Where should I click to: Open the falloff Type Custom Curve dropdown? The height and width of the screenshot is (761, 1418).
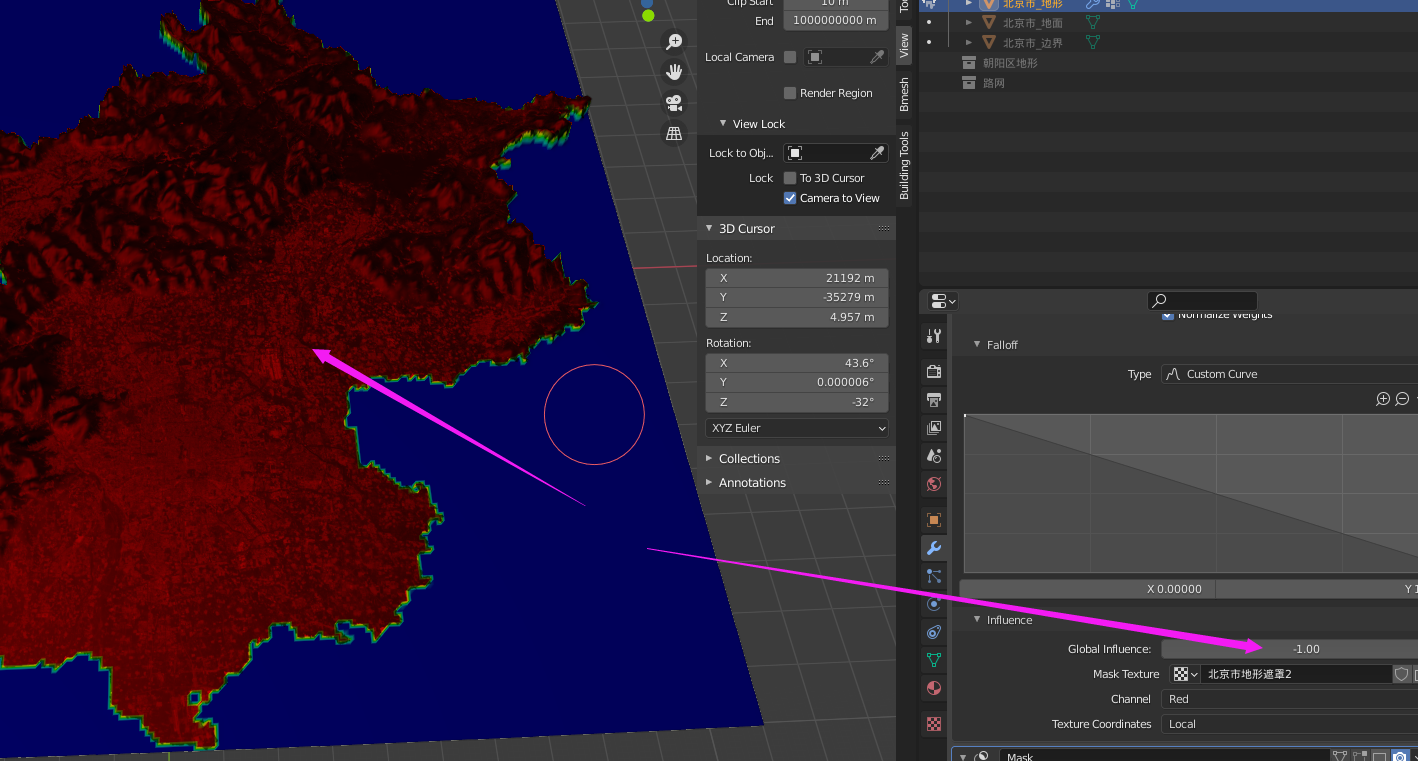1290,374
